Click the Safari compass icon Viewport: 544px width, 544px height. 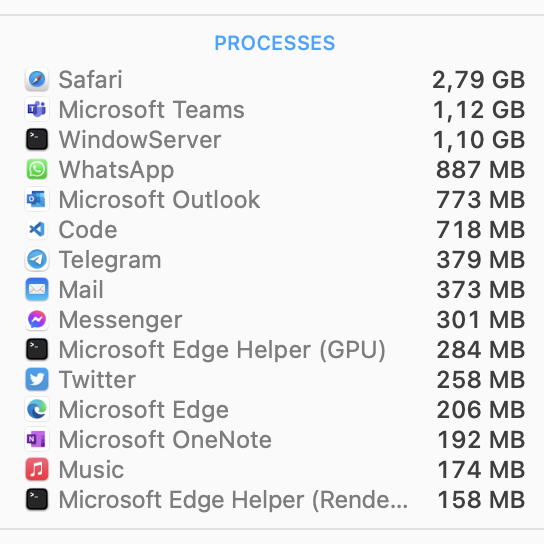[37, 79]
